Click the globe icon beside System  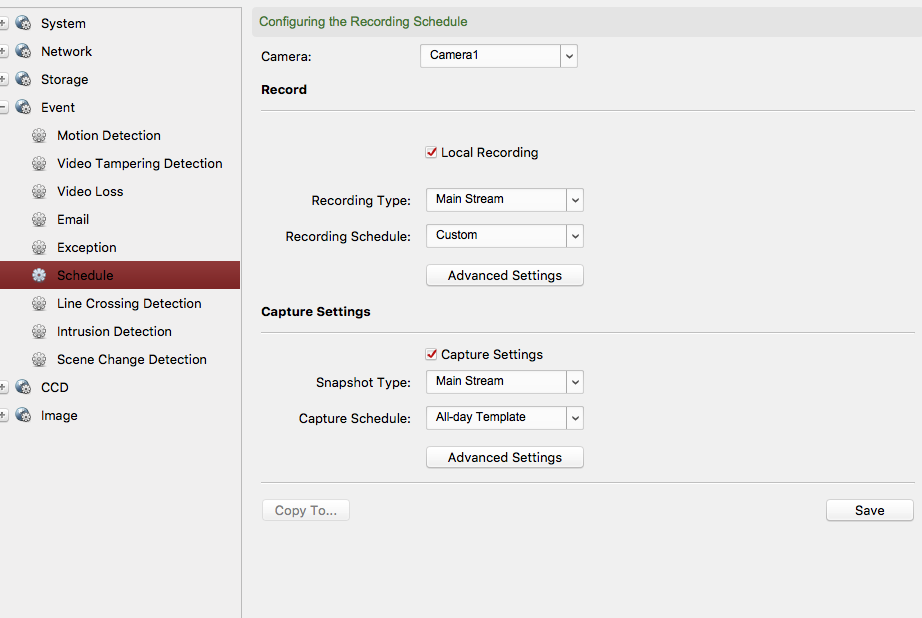pos(23,24)
